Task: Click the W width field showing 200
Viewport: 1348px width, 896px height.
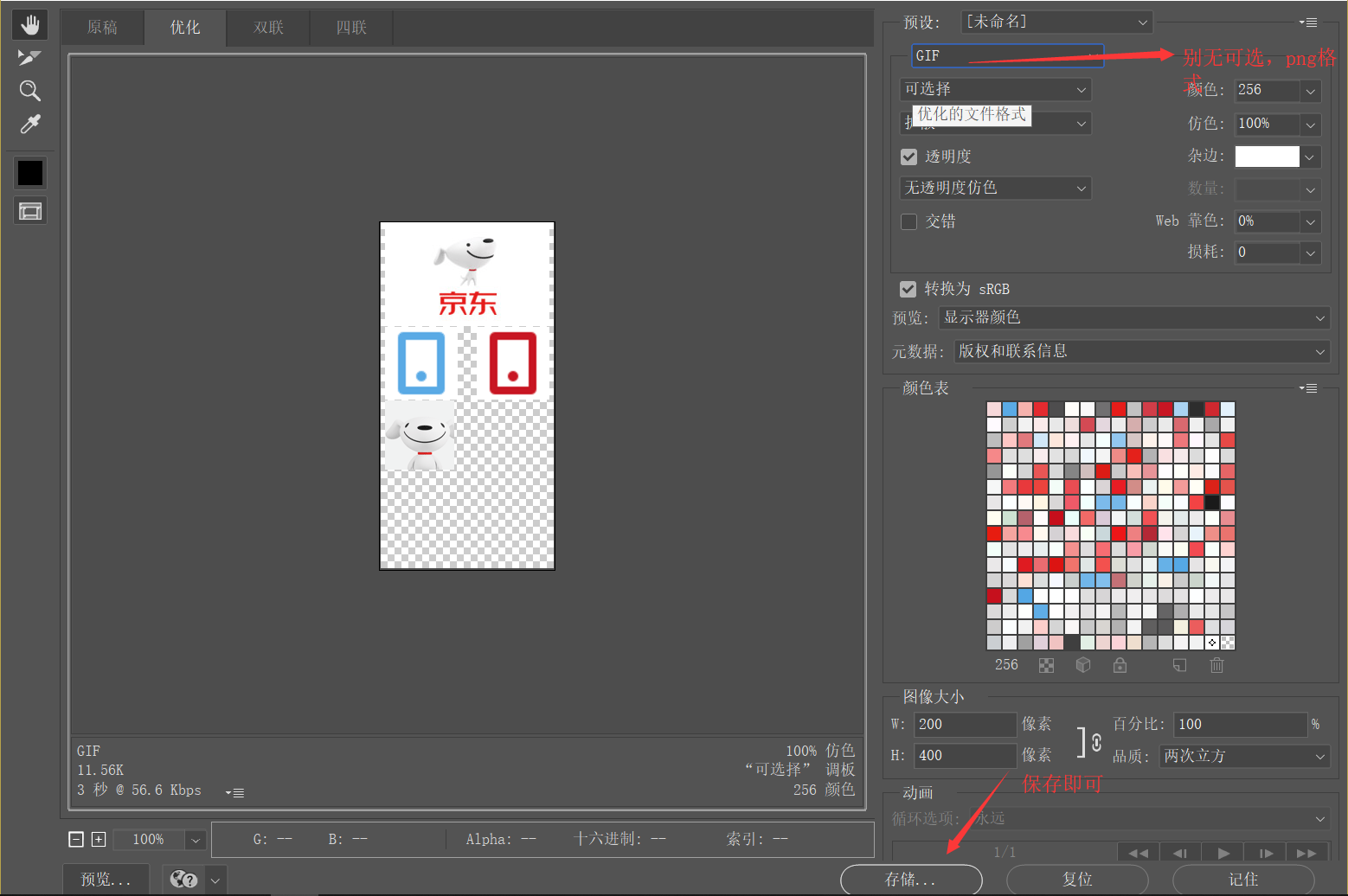Action: 966,725
